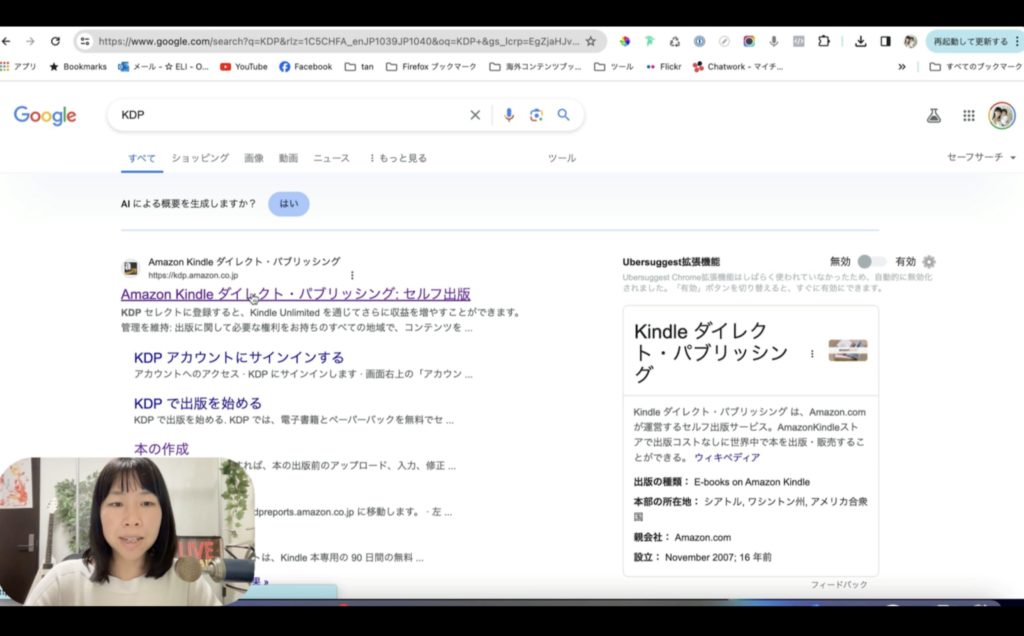This screenshot has width=1024, height=636.
Task: Switch to the ショッピング tab
Action: point(200,158)
